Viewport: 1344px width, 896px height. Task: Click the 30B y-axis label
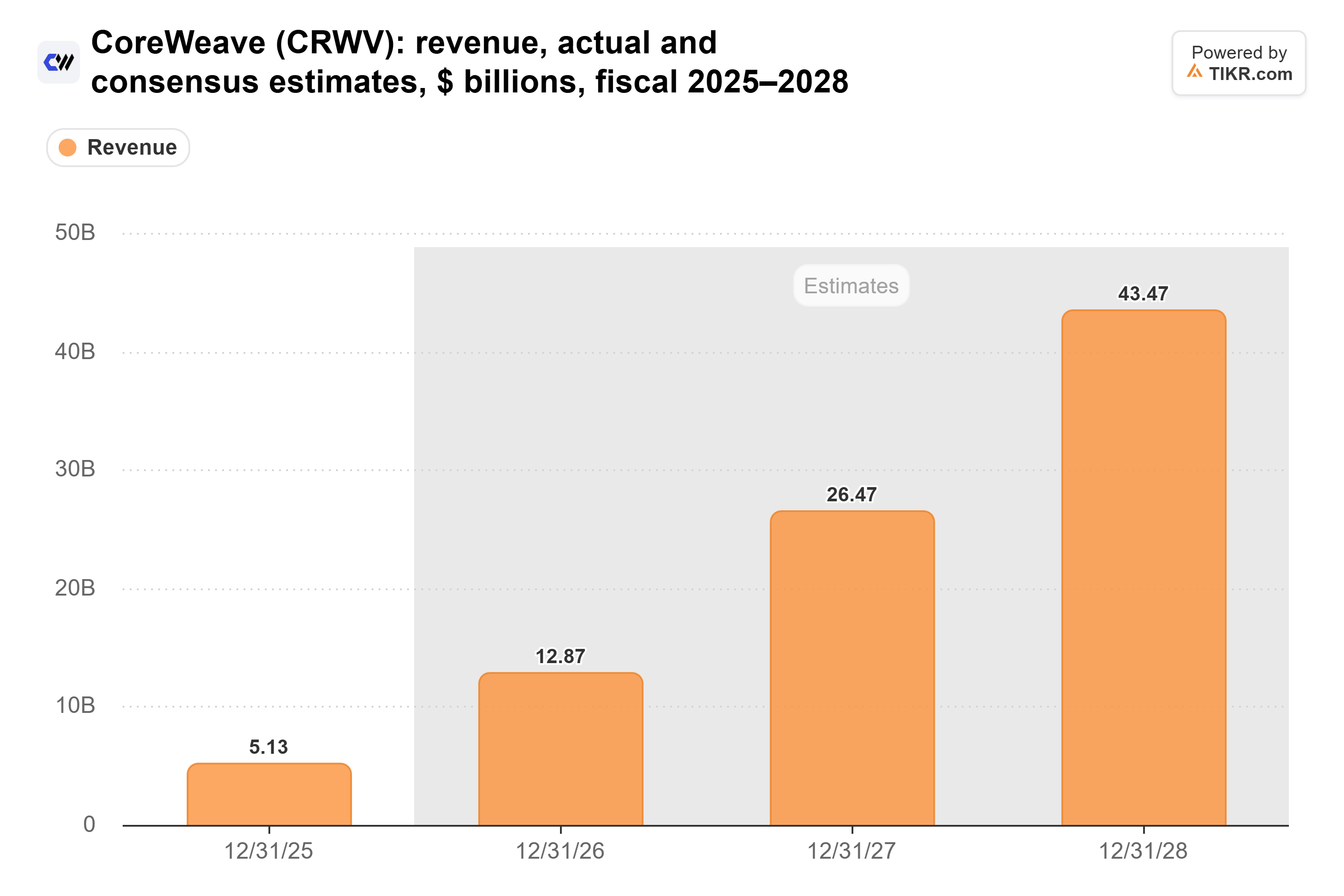(x=75, y=469)
